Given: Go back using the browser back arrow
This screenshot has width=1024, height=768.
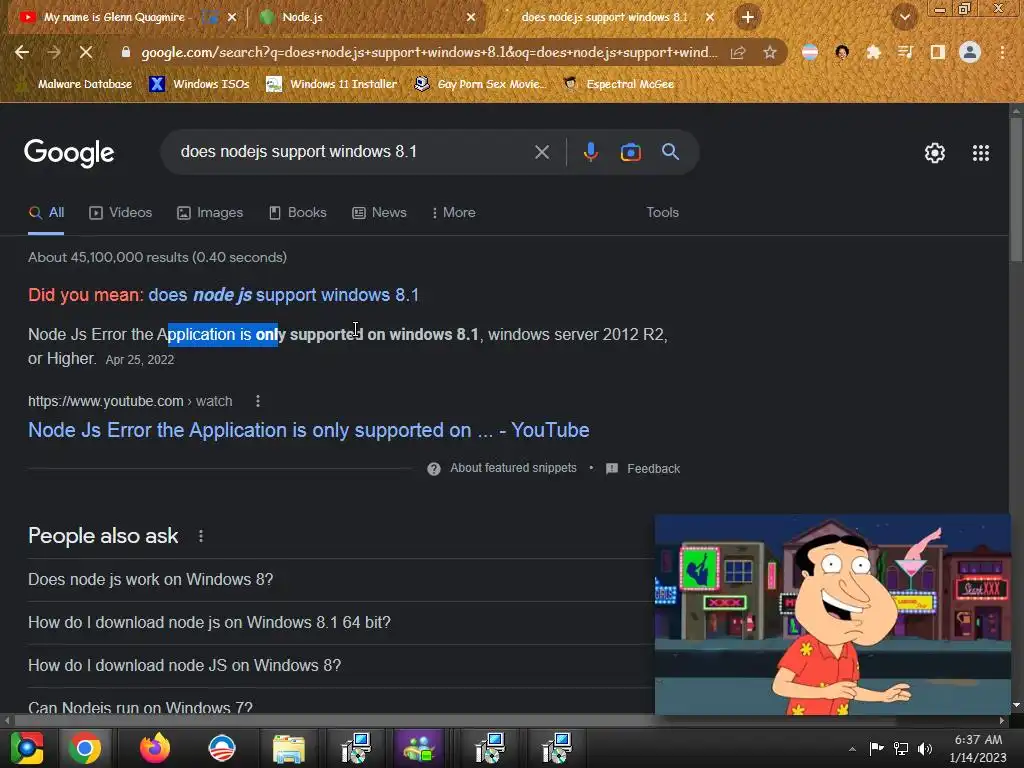Looking at the screenshot, I should tap(22, 52).
